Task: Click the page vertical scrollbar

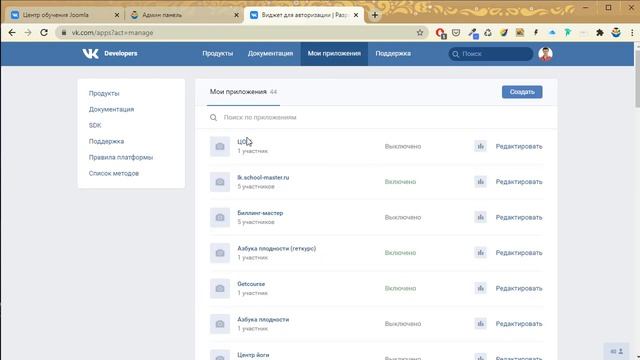Action: [637, 79]
